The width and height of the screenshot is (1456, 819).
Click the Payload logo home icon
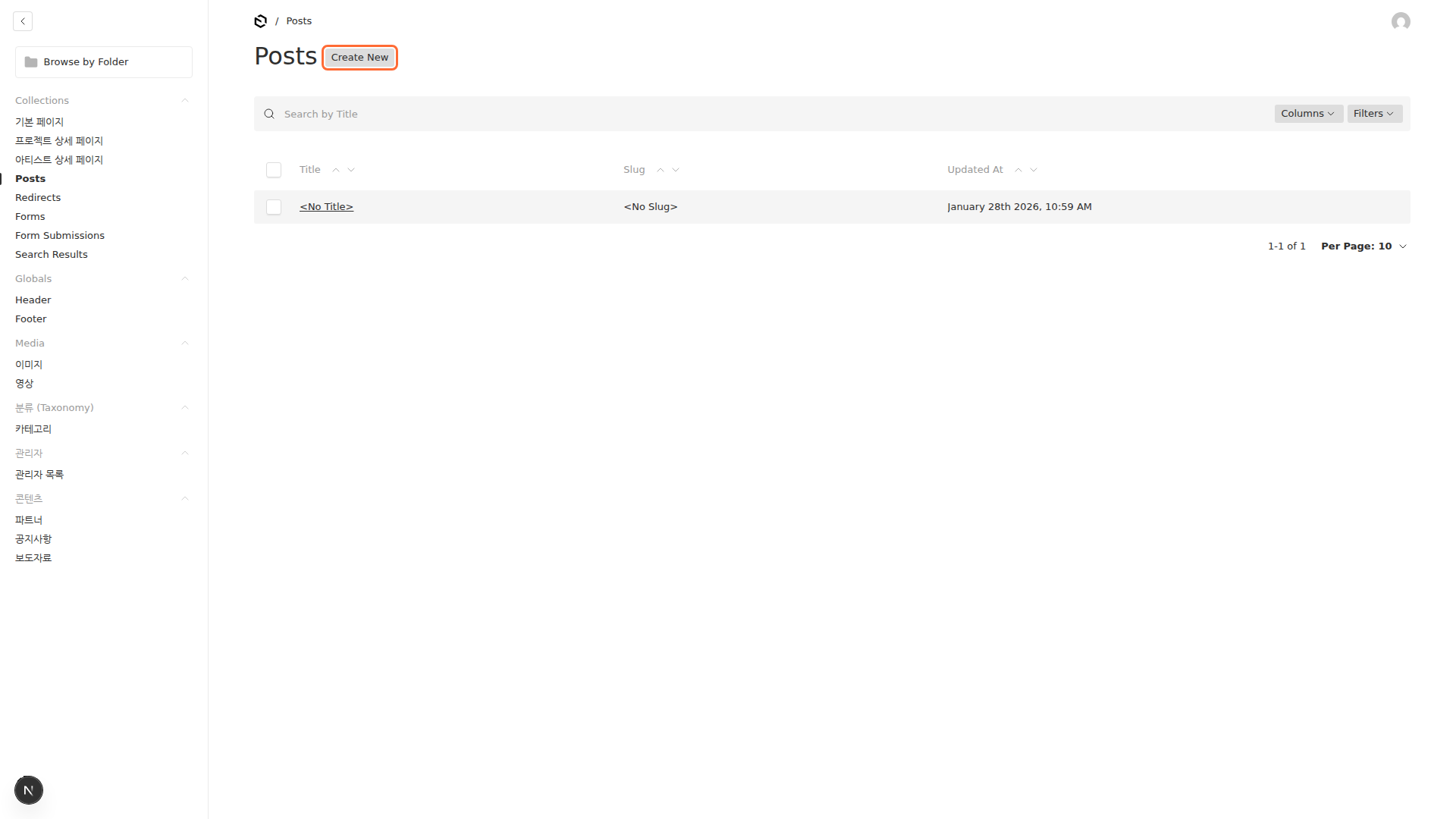pyautogui.click(x=260, y=21)
